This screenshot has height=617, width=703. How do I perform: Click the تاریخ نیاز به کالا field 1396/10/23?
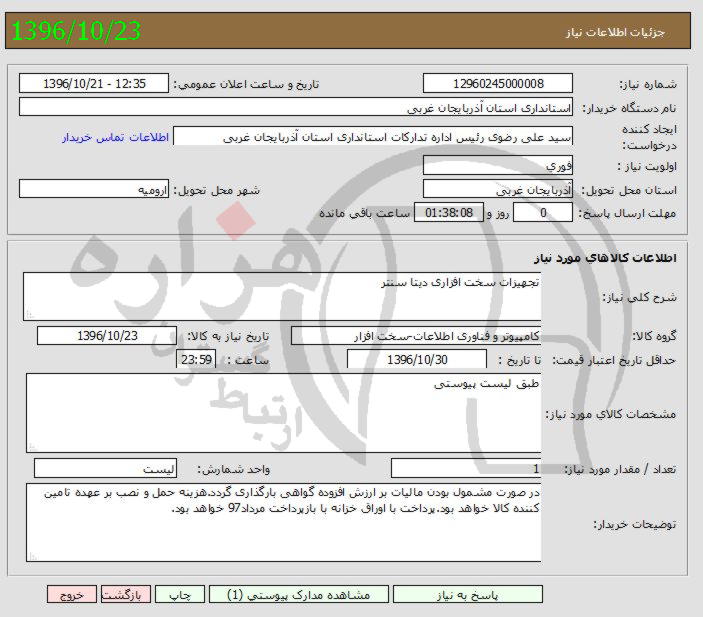pos(107,336)
